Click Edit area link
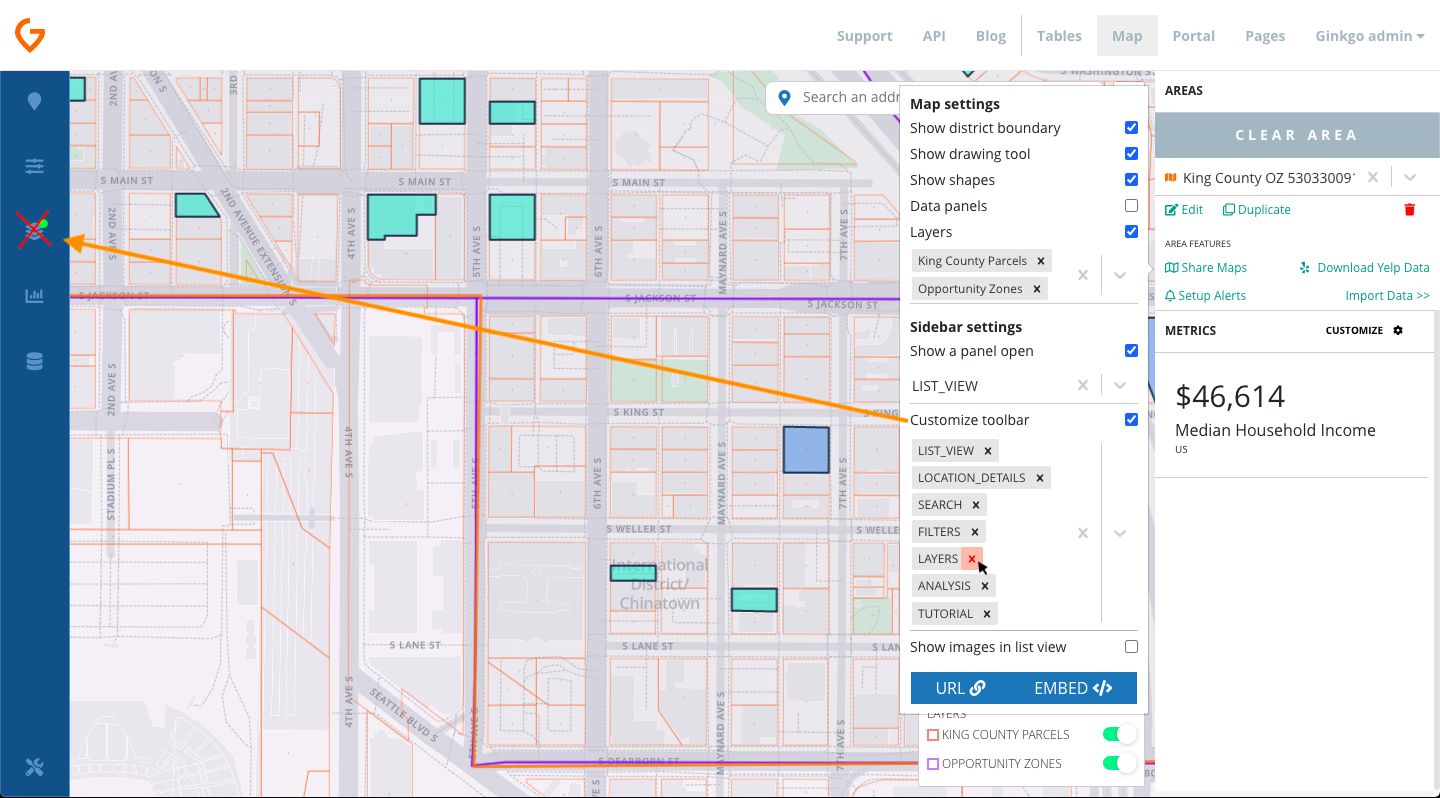 click(x=1184, y=210)
